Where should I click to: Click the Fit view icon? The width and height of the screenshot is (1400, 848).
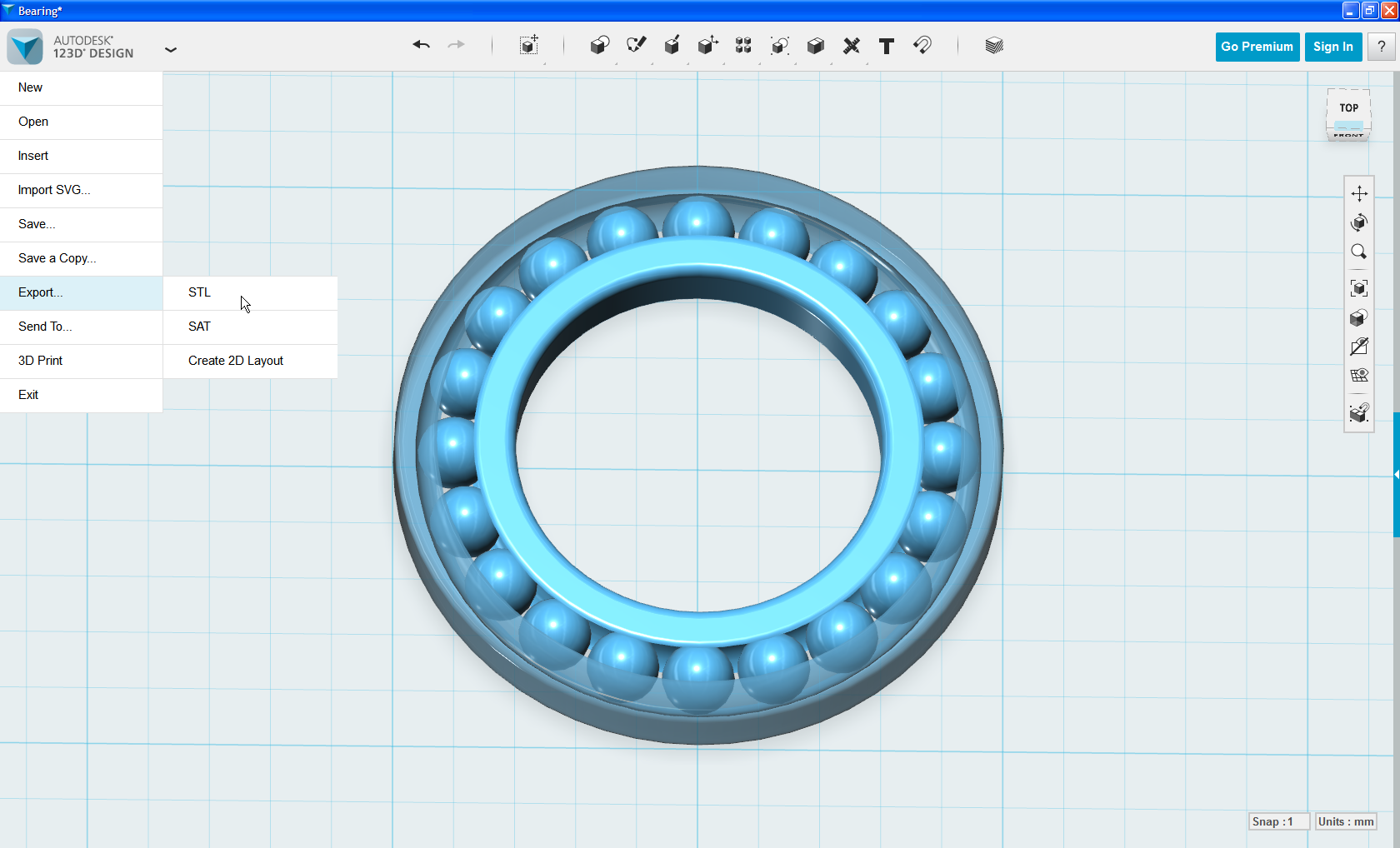point(1359,288)
